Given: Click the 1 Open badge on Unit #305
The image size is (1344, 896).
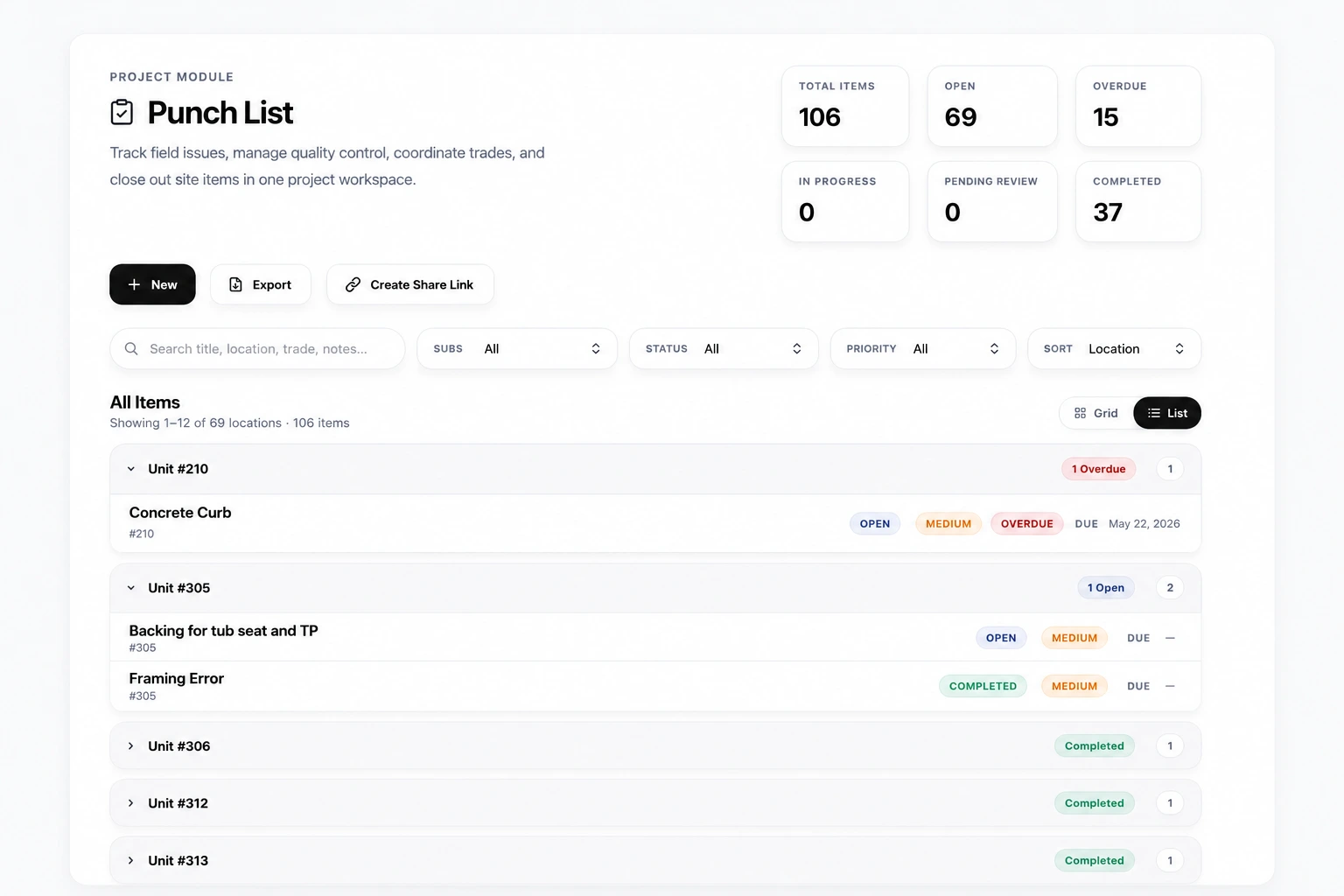Looking at the screenshot, I should (x=1106, y=588).
